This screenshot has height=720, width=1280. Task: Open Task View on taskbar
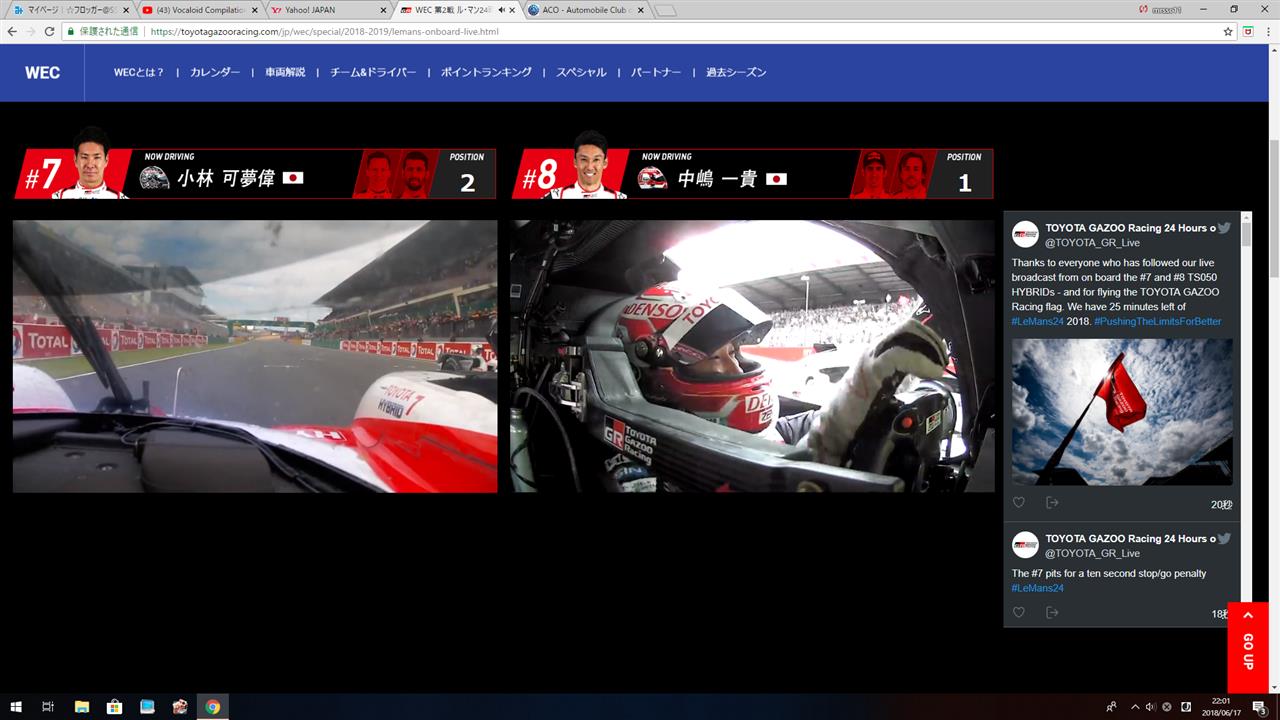pyautogui.click(x=48, y=706)
